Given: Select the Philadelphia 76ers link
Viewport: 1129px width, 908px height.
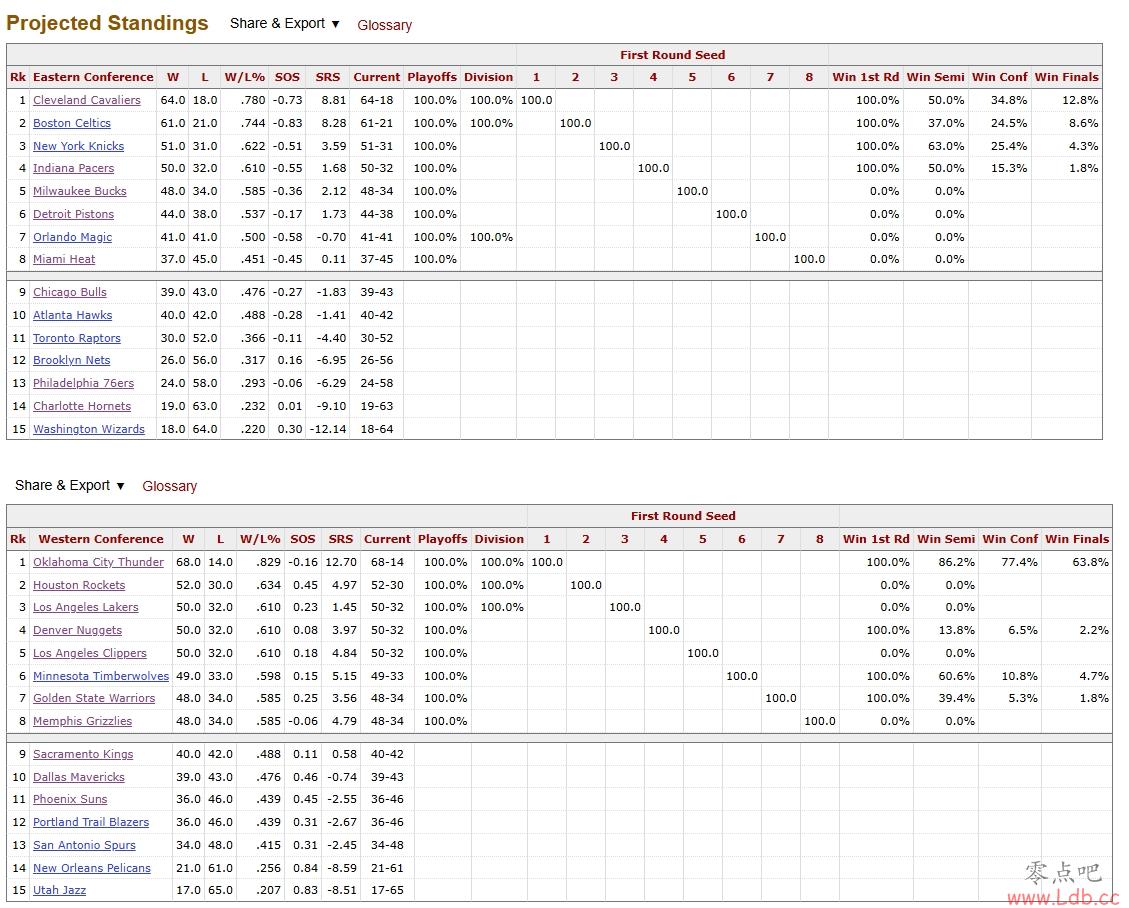Looking at the screenshot, I should pyautogui.click(x=84, y=383).
